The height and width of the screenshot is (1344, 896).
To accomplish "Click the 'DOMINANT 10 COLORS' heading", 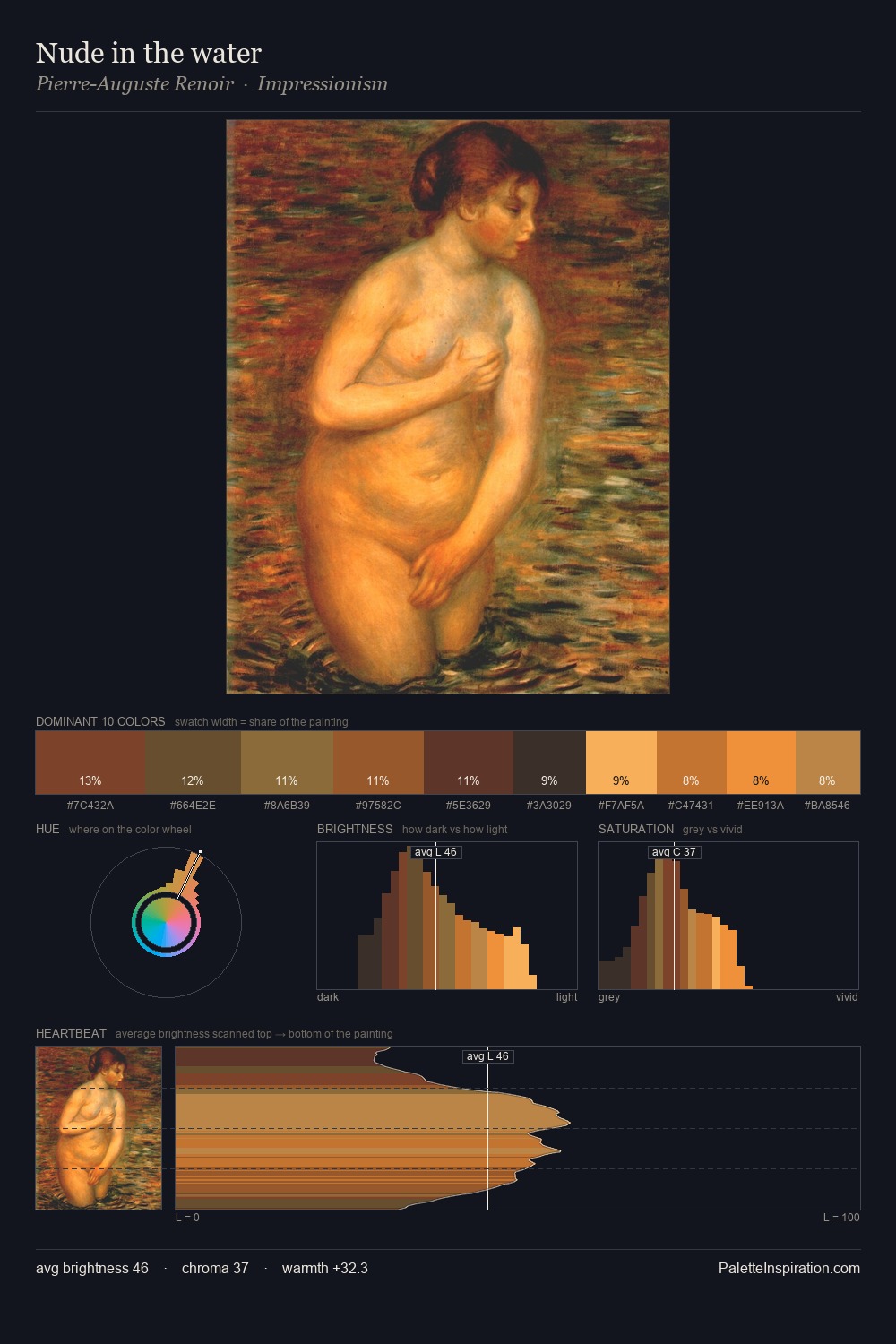I will click(x=100, y=721).
